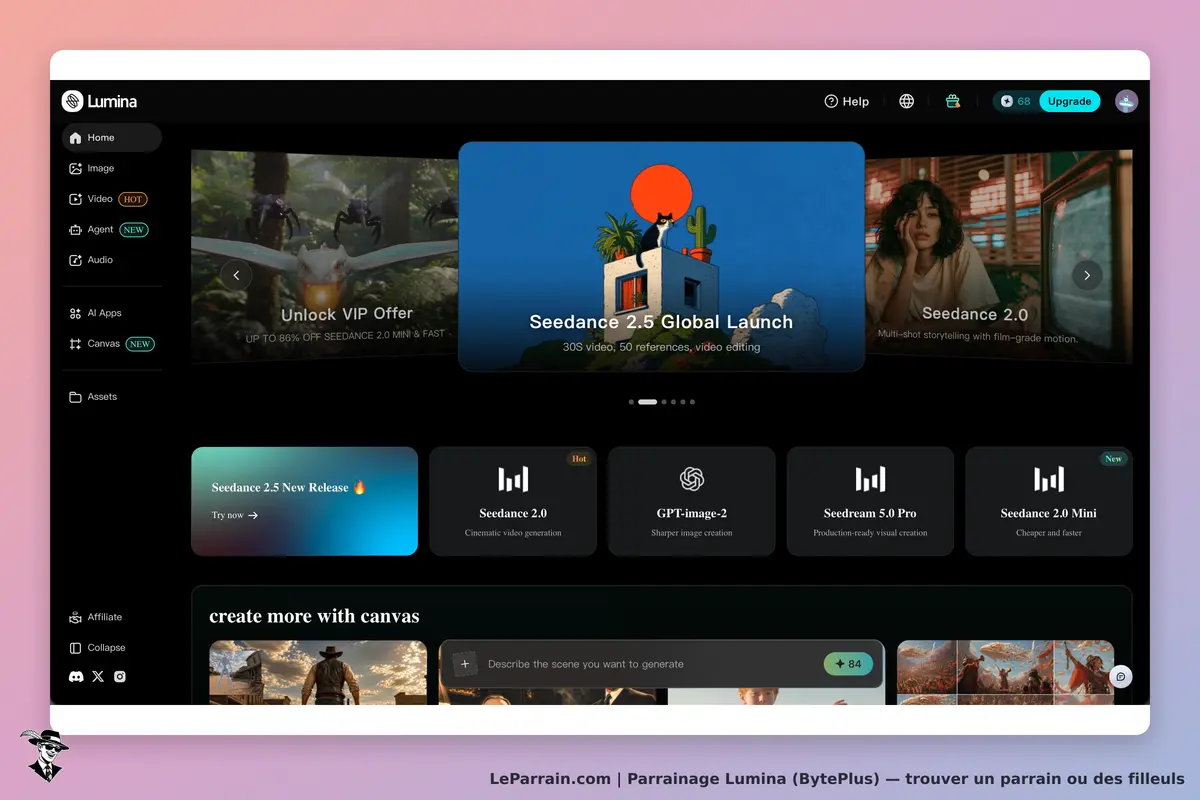
Task: Open the Seedance 2.5 Global Launch banner
Action: [661, 257]
